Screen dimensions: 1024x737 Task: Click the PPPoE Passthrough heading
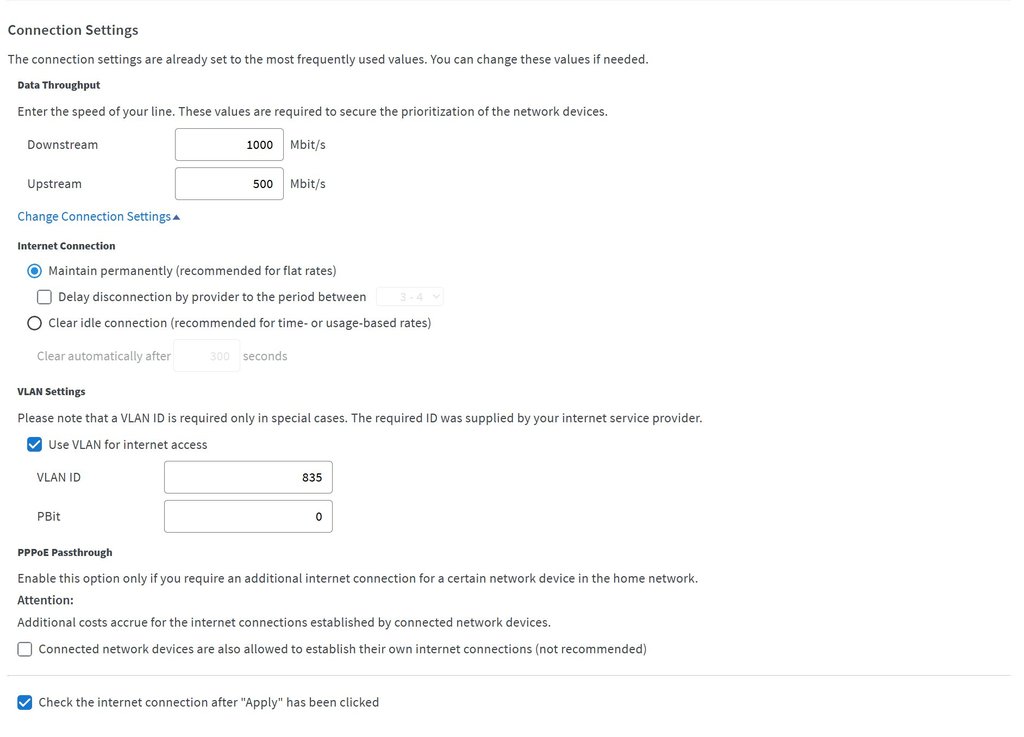click(65, 553)
